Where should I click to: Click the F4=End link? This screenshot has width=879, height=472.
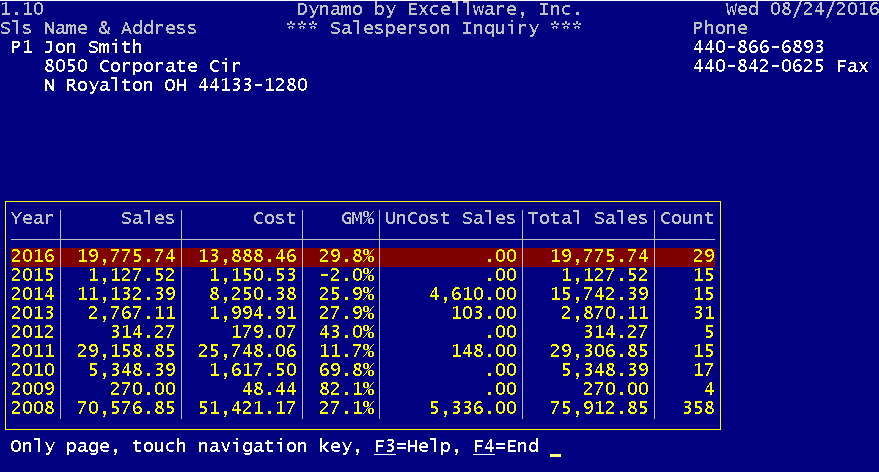click(x=506, y=446)
